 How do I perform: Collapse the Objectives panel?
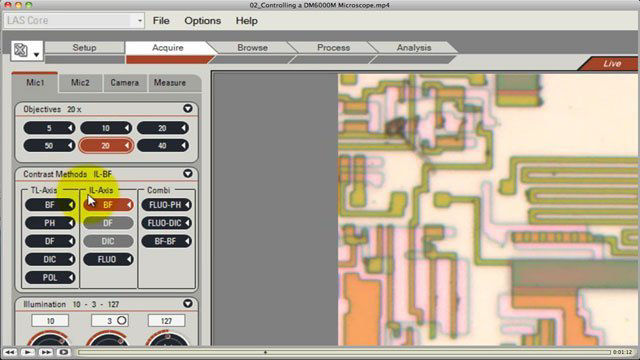pos(188,109)
